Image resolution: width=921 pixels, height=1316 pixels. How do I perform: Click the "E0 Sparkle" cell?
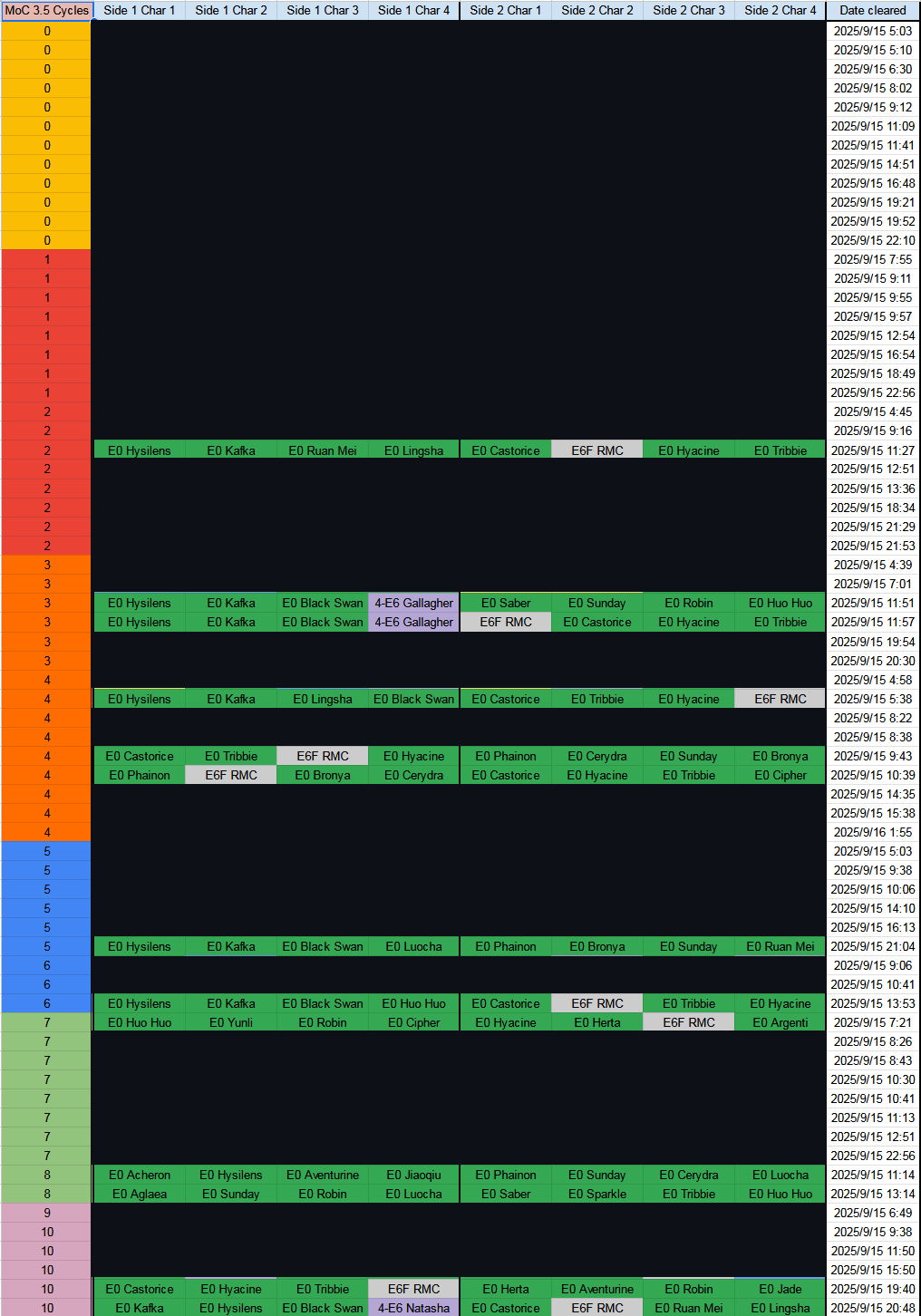[x=597, y=1194]
